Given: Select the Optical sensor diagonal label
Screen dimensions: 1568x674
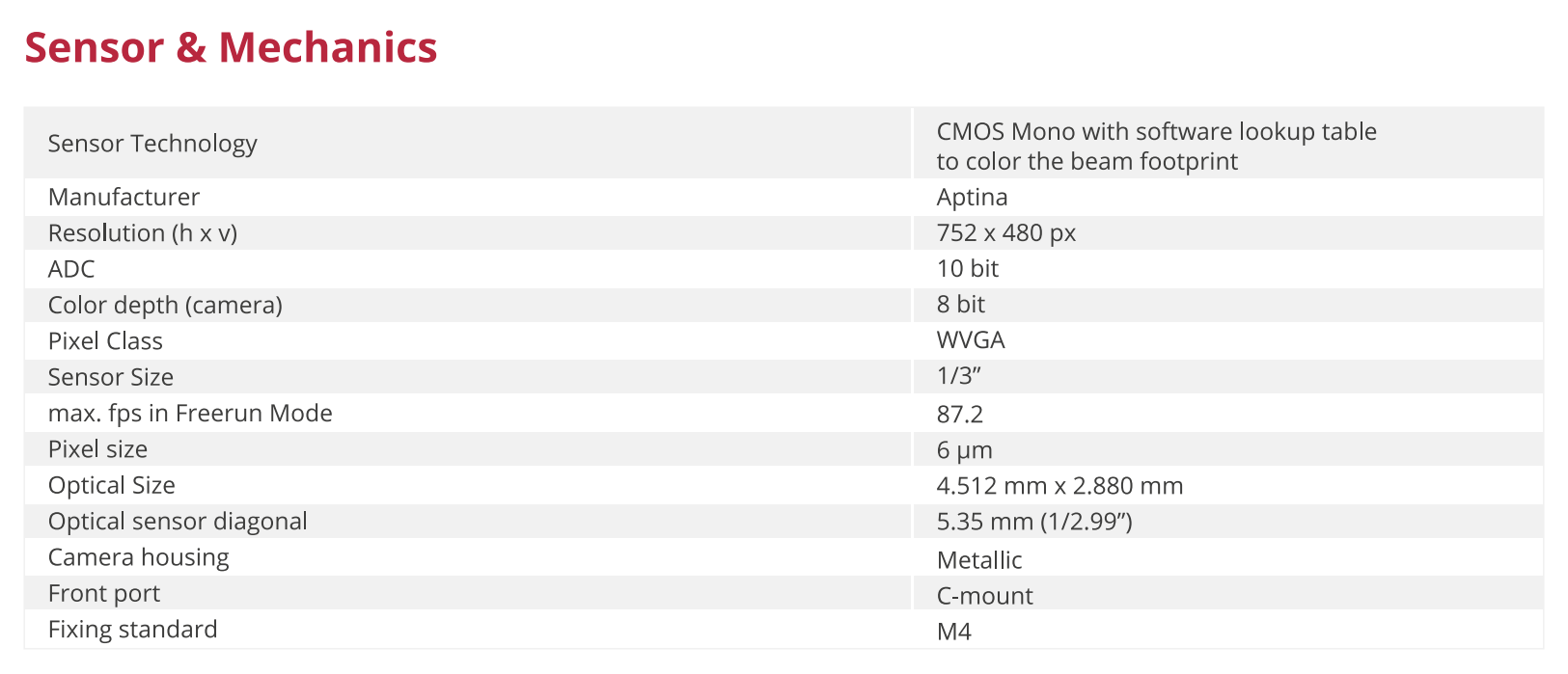Looking at the screenshot, I should [178, 522].
